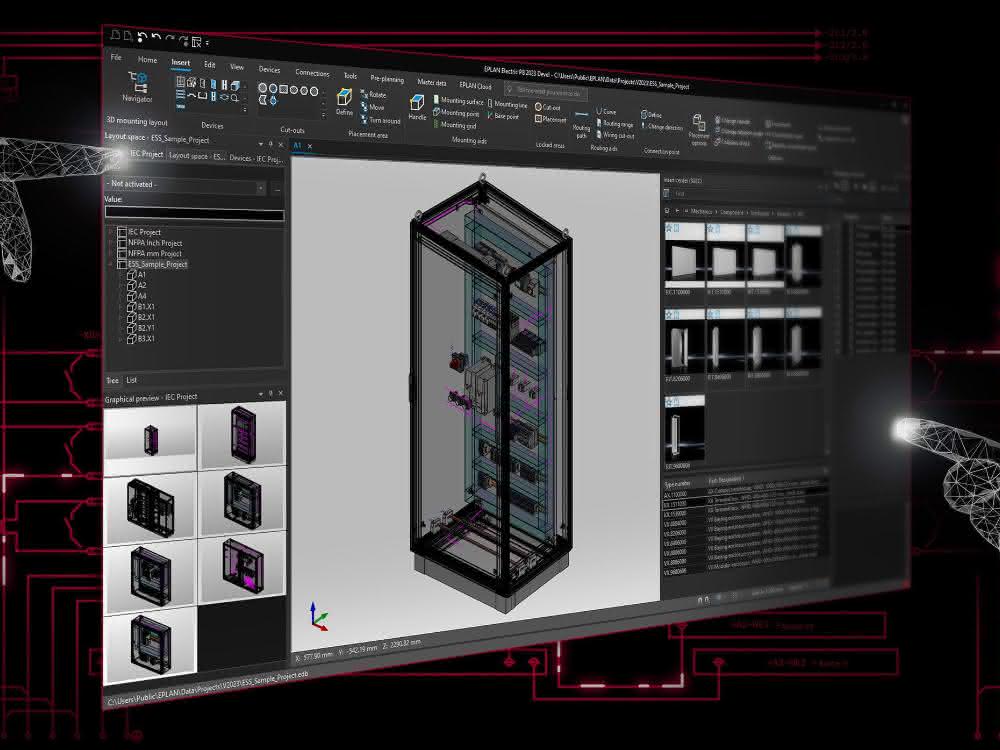1000x750 pixels.
Task: Open the filter settings button beside Not activated
Action: point(277,189)
